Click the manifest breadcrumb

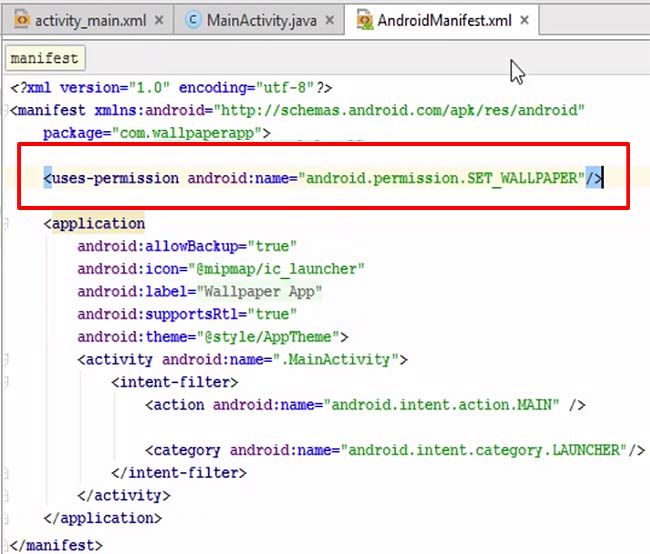pos(45,58)
